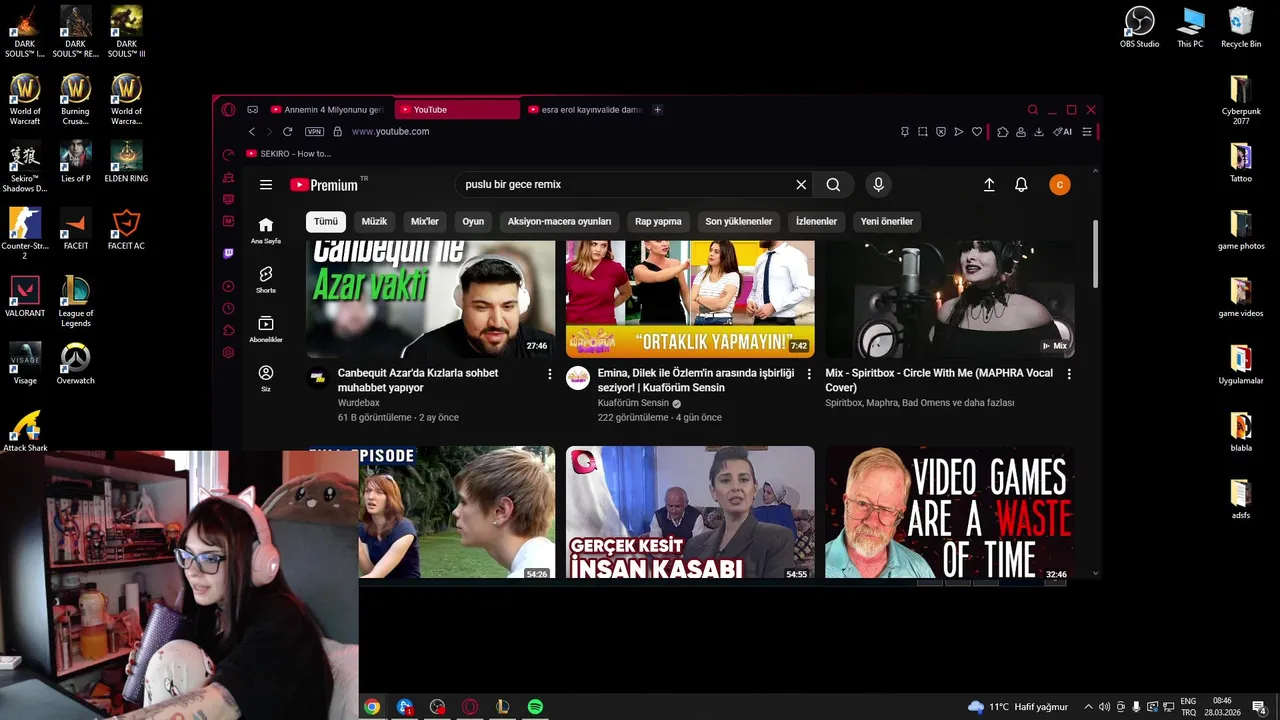Reload the page in Opera GX
Viewport: 1280px width, 720px height.
click(x=288, y=132)
